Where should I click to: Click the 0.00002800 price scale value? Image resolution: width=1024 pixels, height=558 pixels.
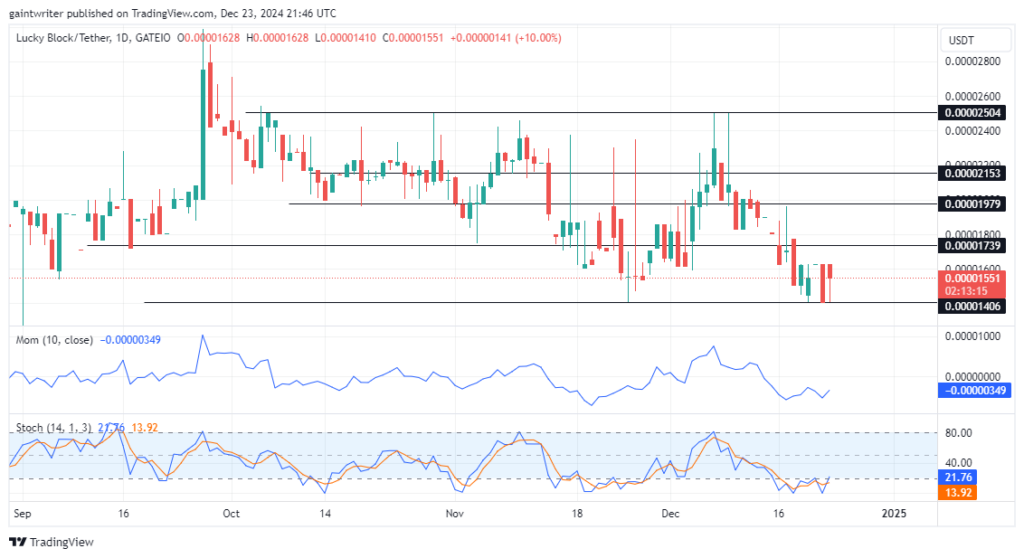click(x=972, y=61)
